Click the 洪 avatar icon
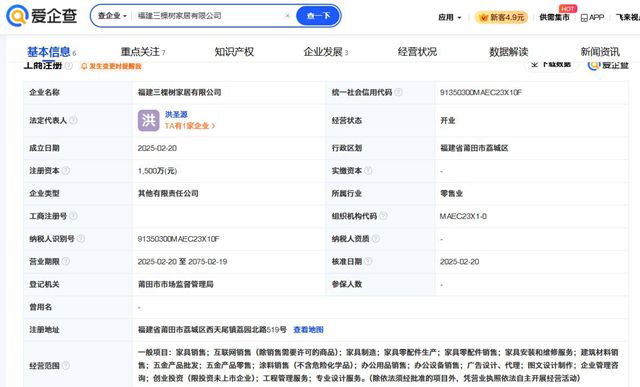640x387 pixels. point(149,120)
